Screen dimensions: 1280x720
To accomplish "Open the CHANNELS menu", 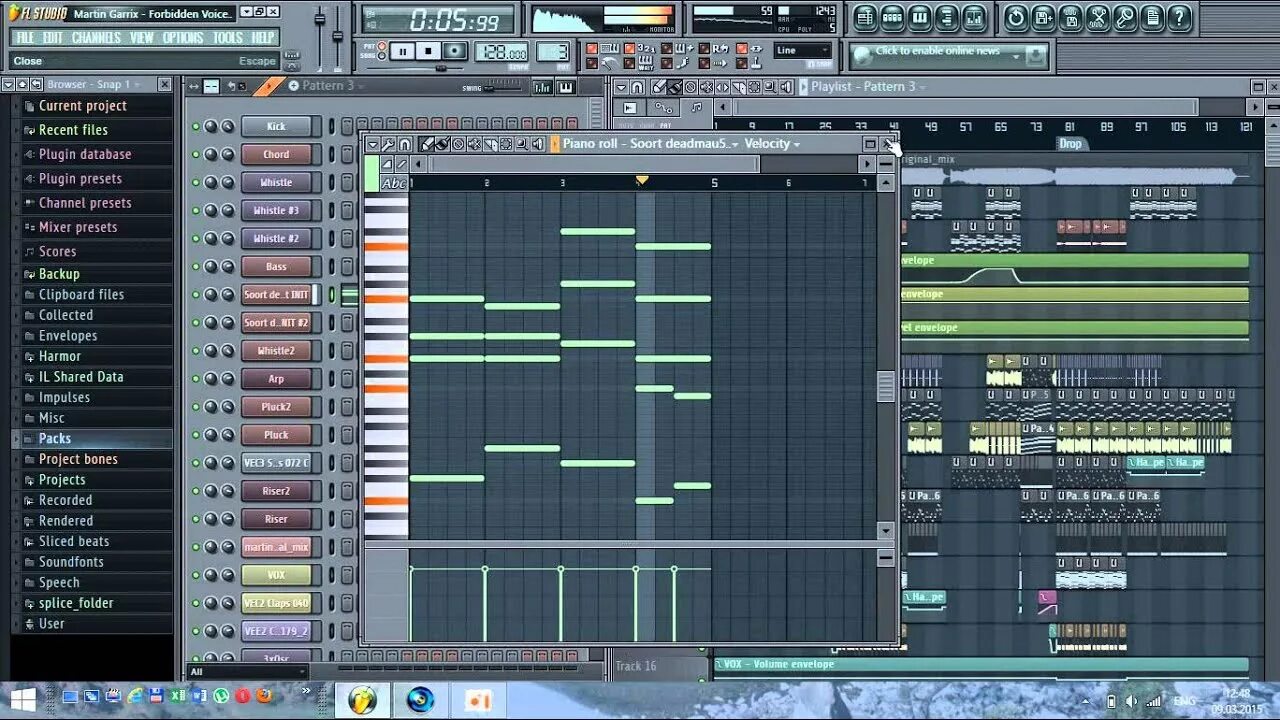I will tap(96, 38).
